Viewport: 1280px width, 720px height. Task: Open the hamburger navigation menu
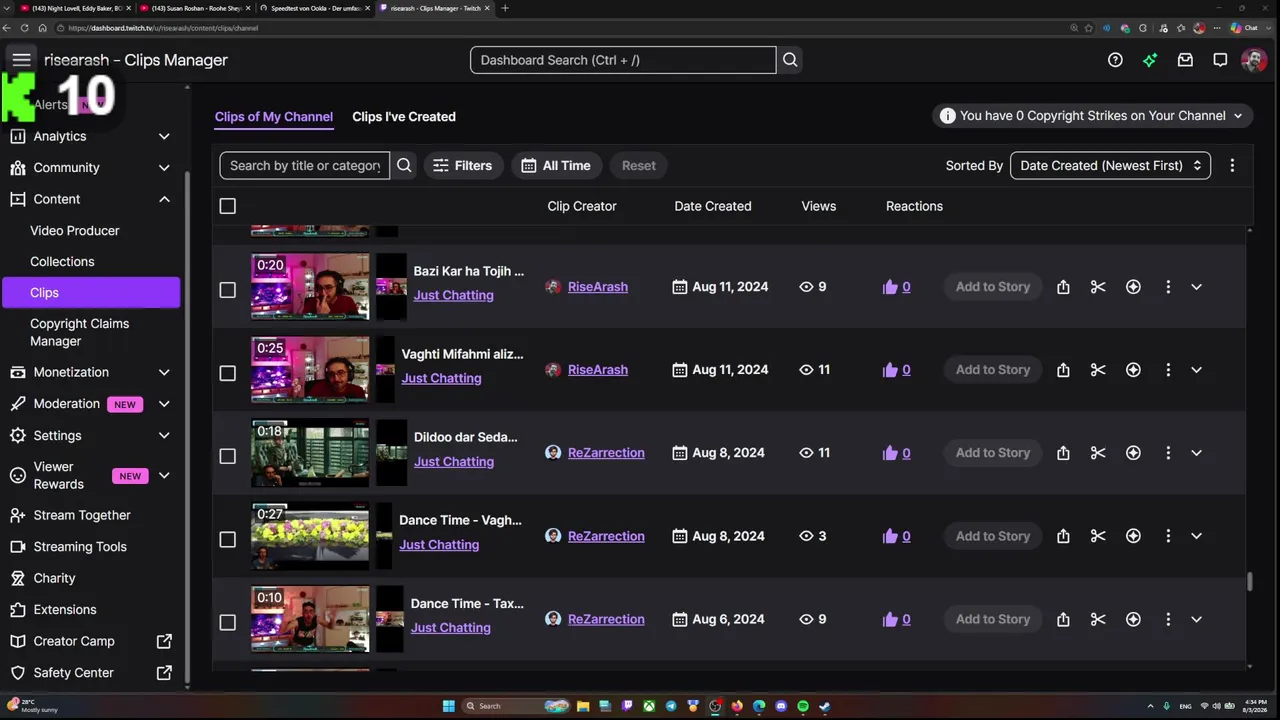click(21, 60)
